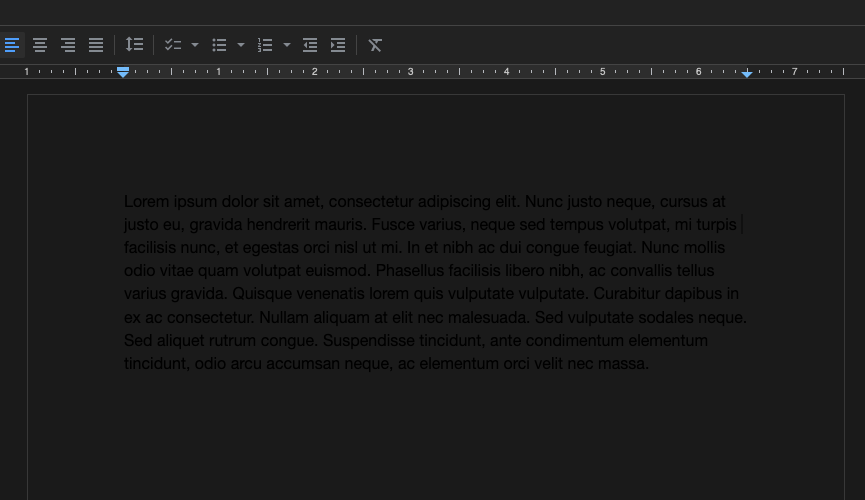Select justify alignment
The image size is (865, 500).
point(96,45)
